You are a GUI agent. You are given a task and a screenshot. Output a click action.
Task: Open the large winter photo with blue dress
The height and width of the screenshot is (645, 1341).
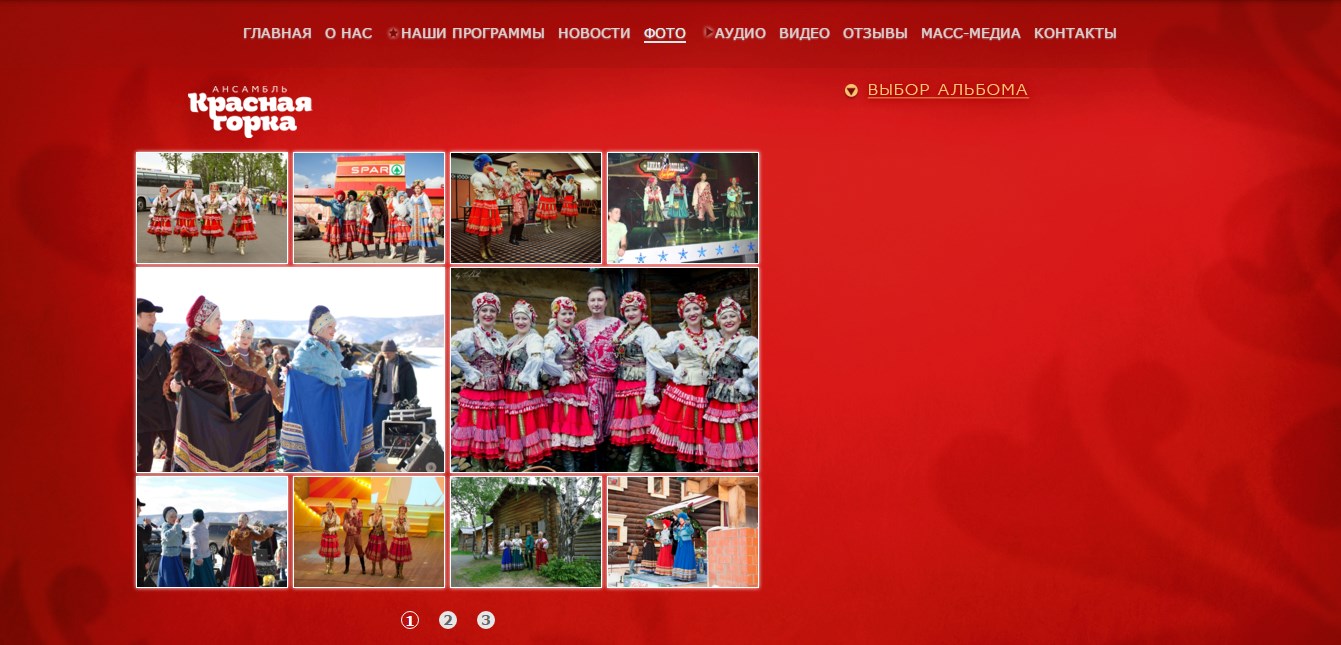(290, 370)
